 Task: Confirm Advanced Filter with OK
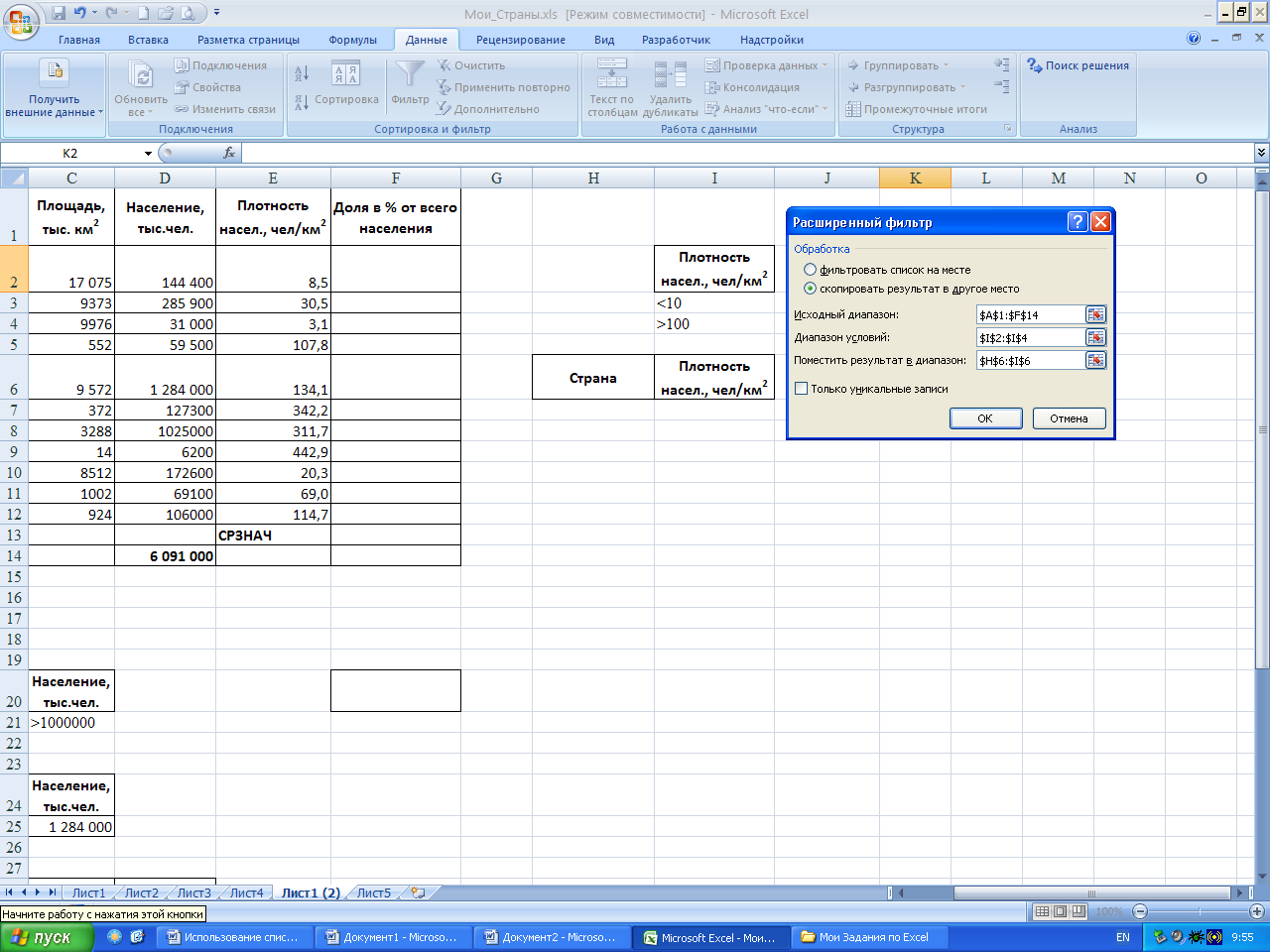(985, 418)
